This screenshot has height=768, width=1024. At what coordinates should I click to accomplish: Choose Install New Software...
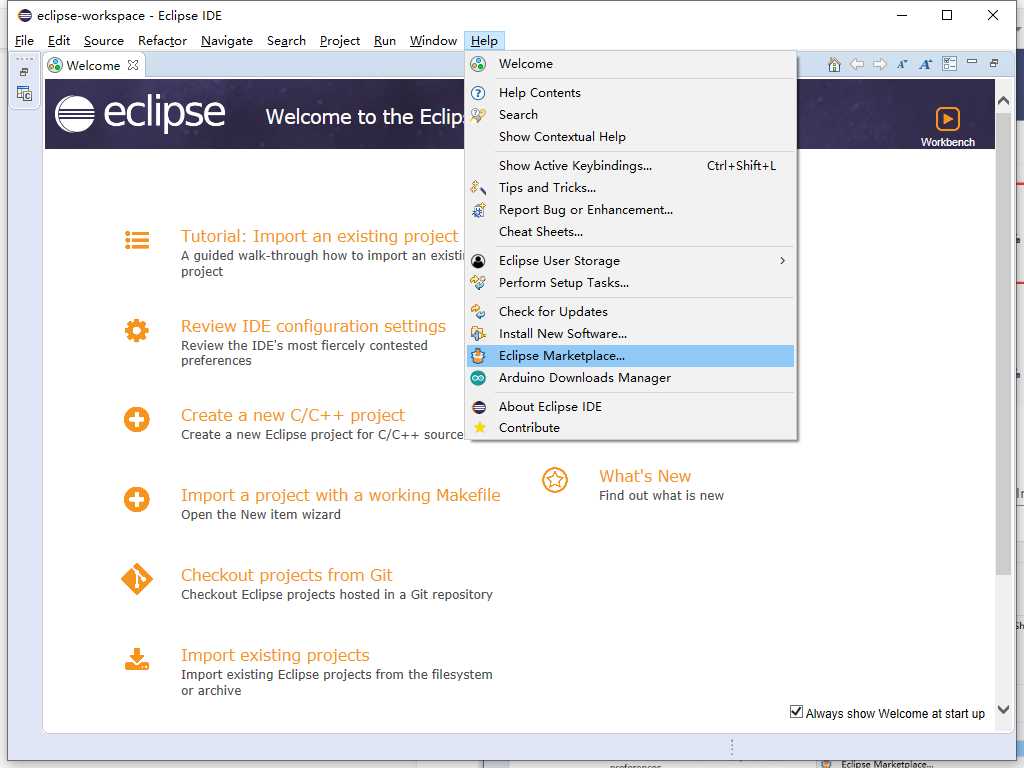[x=631, y=334]
